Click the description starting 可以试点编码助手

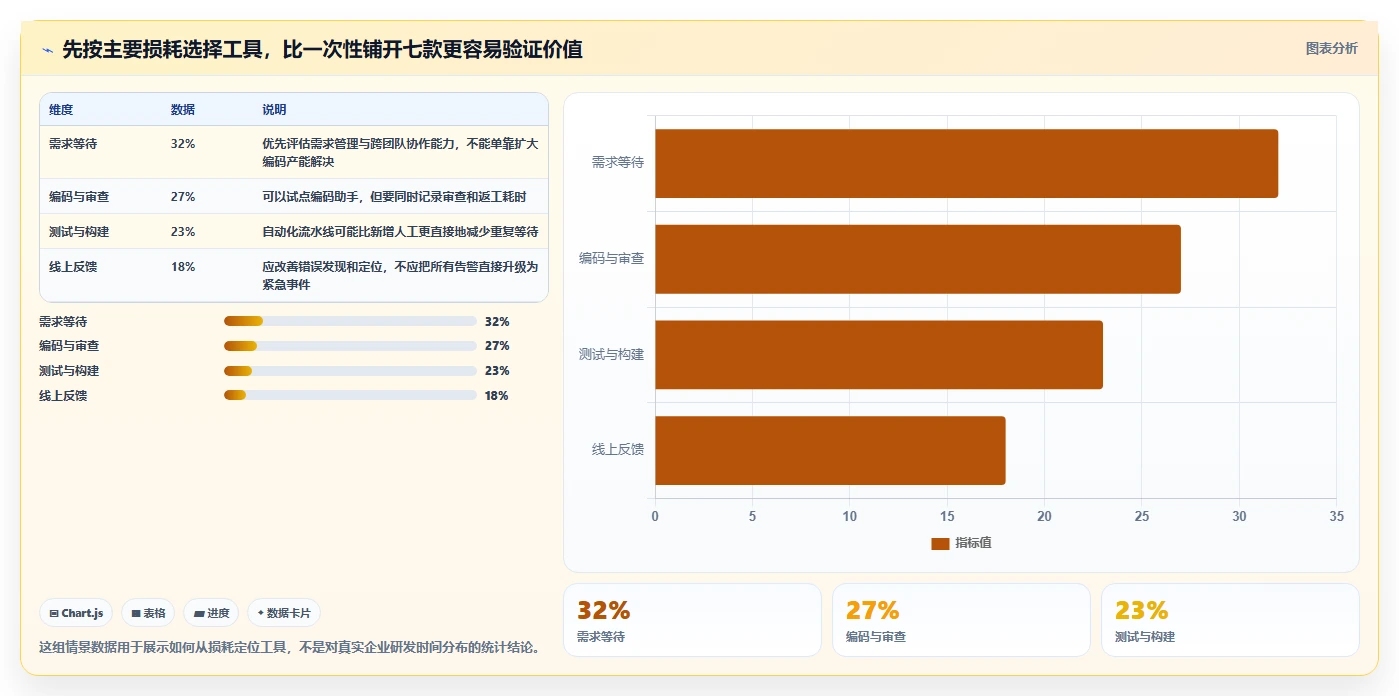(x=394, y=197)
